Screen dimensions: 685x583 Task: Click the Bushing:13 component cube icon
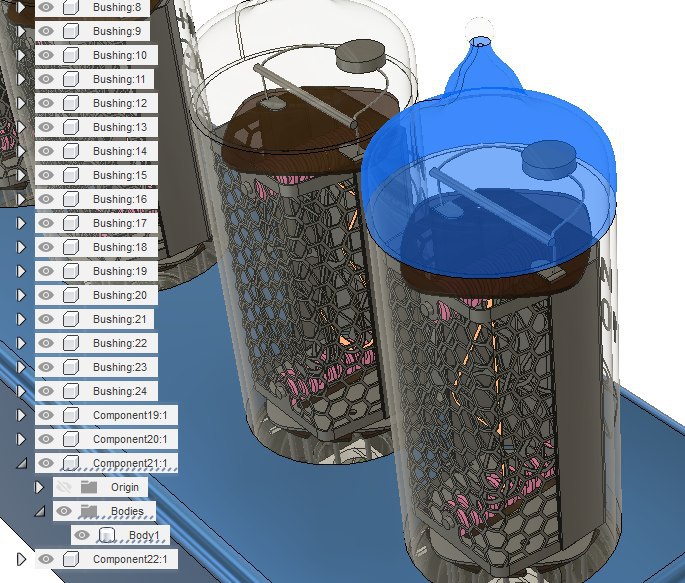point(71,127)
